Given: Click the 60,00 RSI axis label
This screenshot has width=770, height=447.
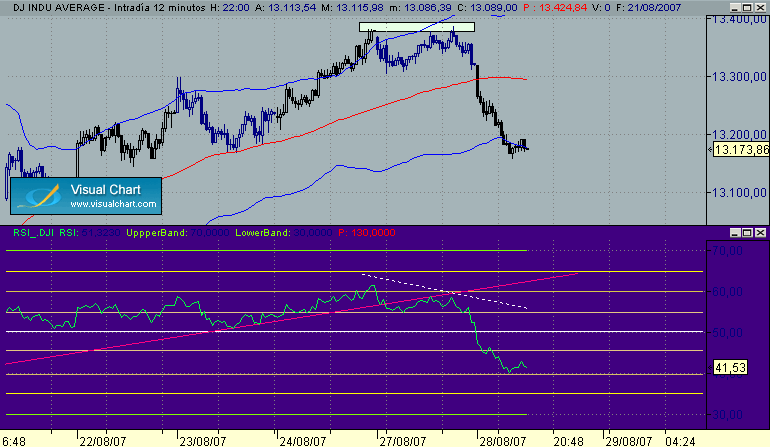Looking at the screenshot, I should 727,292.
